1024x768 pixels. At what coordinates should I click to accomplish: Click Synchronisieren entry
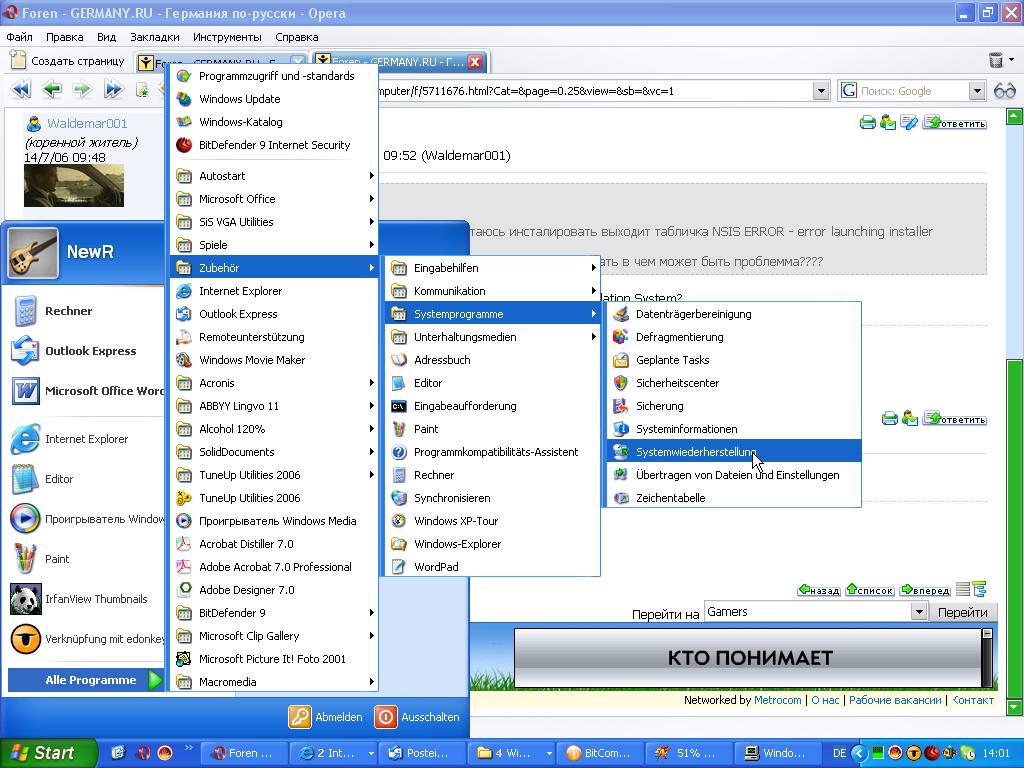492,498
